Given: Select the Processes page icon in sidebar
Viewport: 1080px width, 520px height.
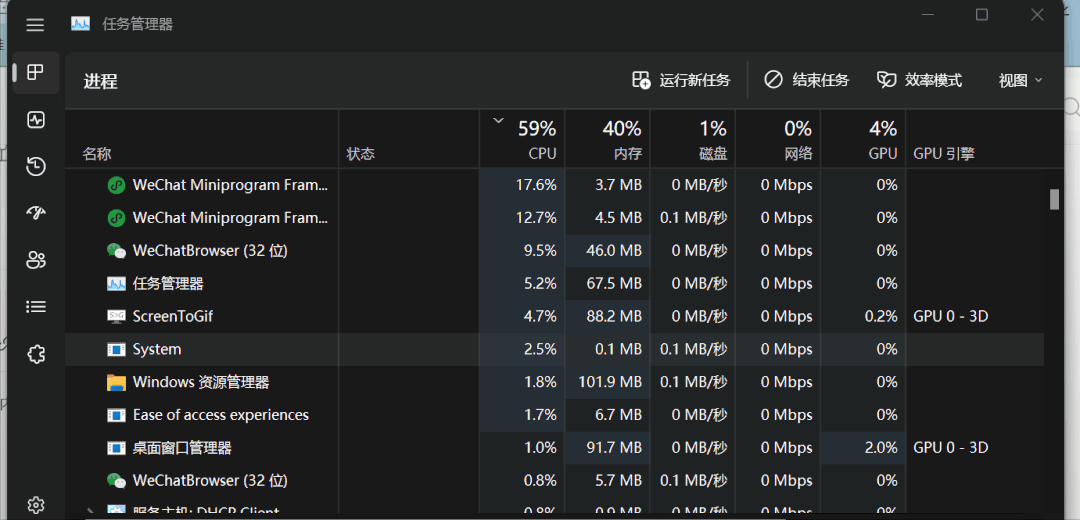Looking at the screenshot, I should tap(35, 72).
